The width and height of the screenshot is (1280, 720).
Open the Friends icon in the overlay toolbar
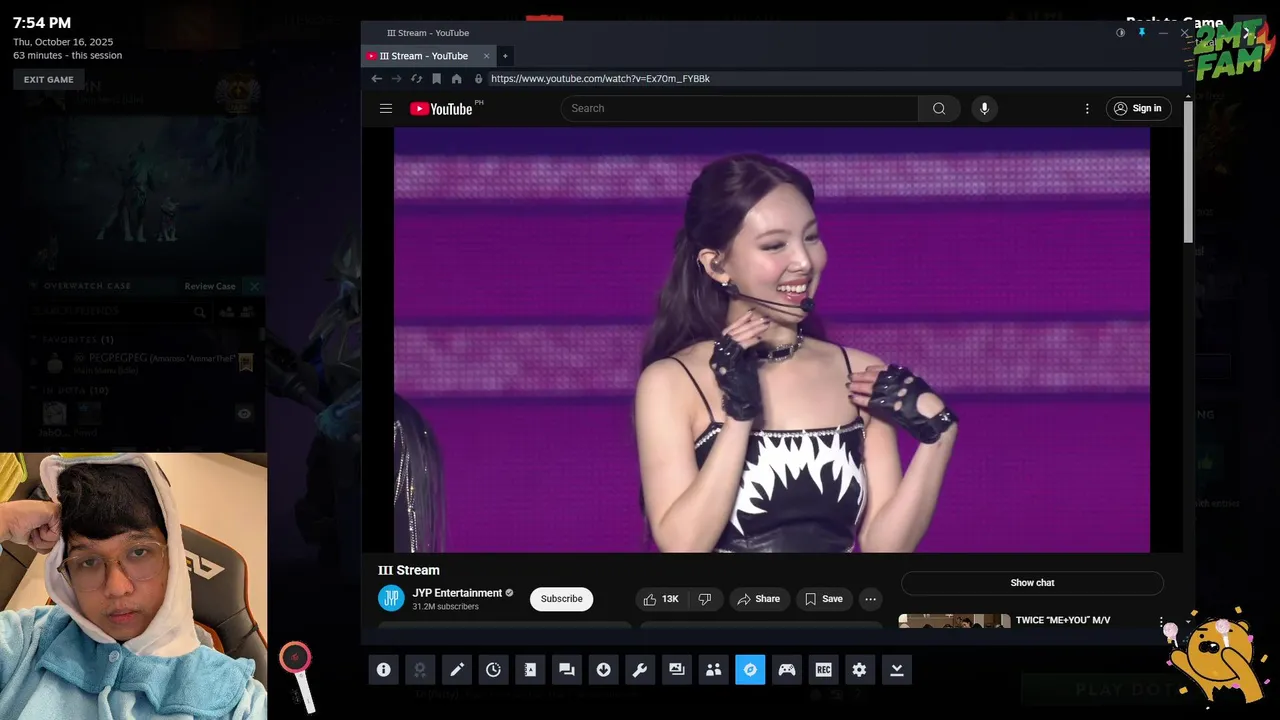[x=713, y=670]
